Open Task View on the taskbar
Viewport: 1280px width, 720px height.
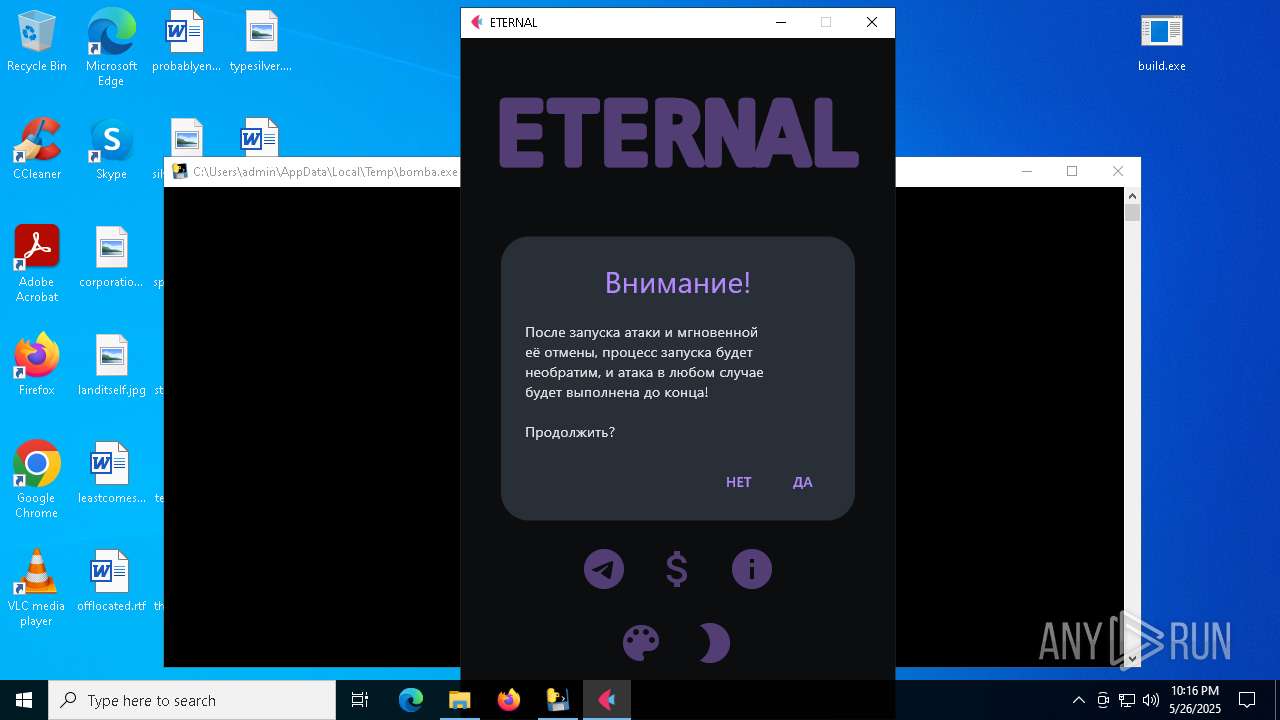360,700
